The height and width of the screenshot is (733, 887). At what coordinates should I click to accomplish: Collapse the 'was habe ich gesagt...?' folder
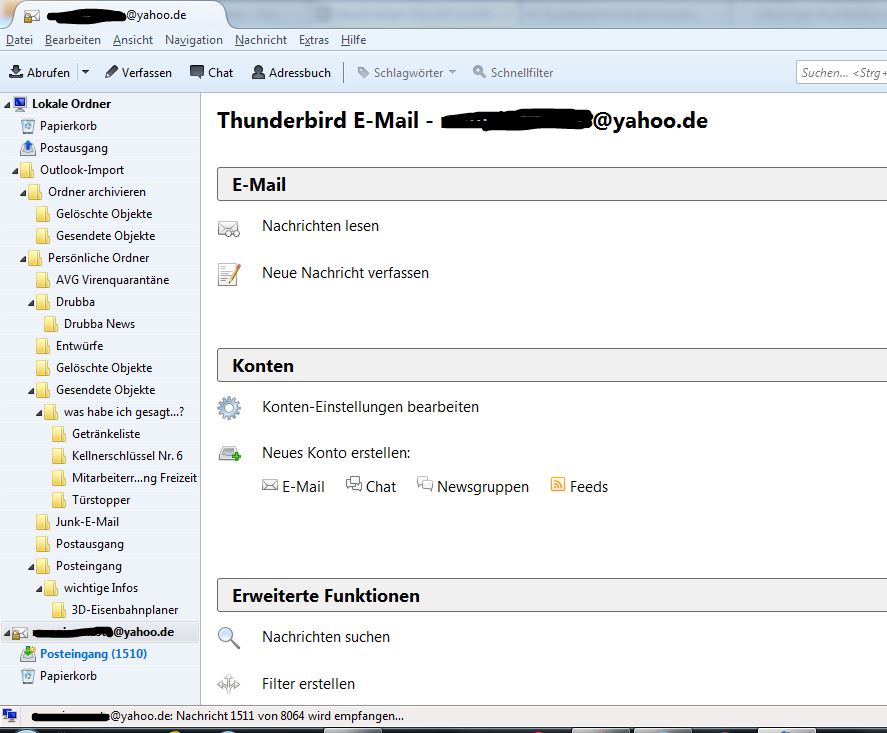pos(39,413)
